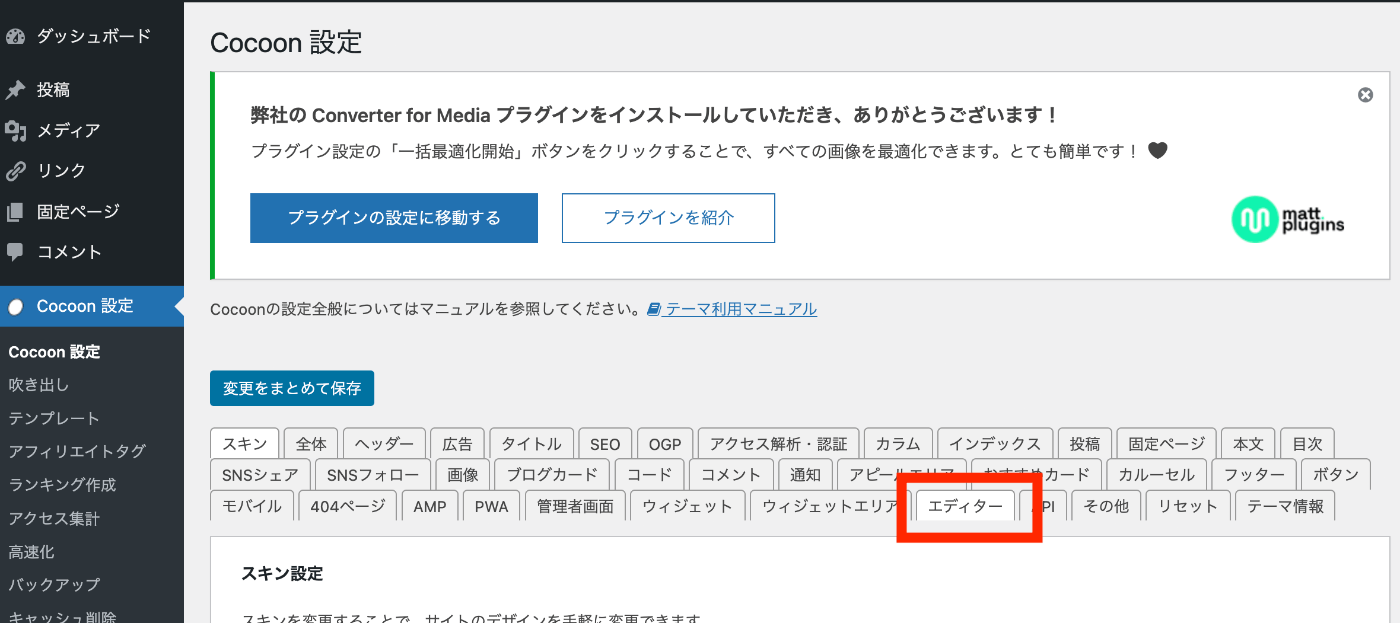Switch to アクセス解析・認証 tab

click(778, 444)
